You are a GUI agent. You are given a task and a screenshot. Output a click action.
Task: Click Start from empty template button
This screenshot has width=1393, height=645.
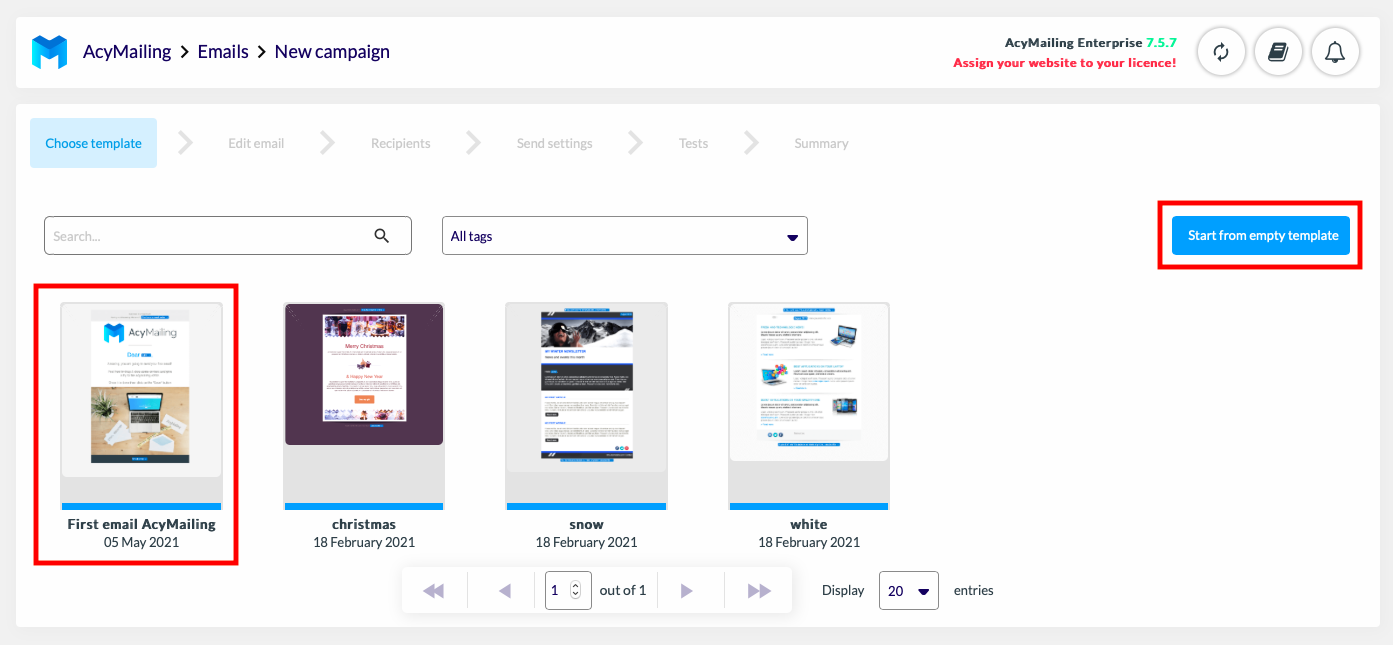pyautogui.click(x=1262, y=236)
